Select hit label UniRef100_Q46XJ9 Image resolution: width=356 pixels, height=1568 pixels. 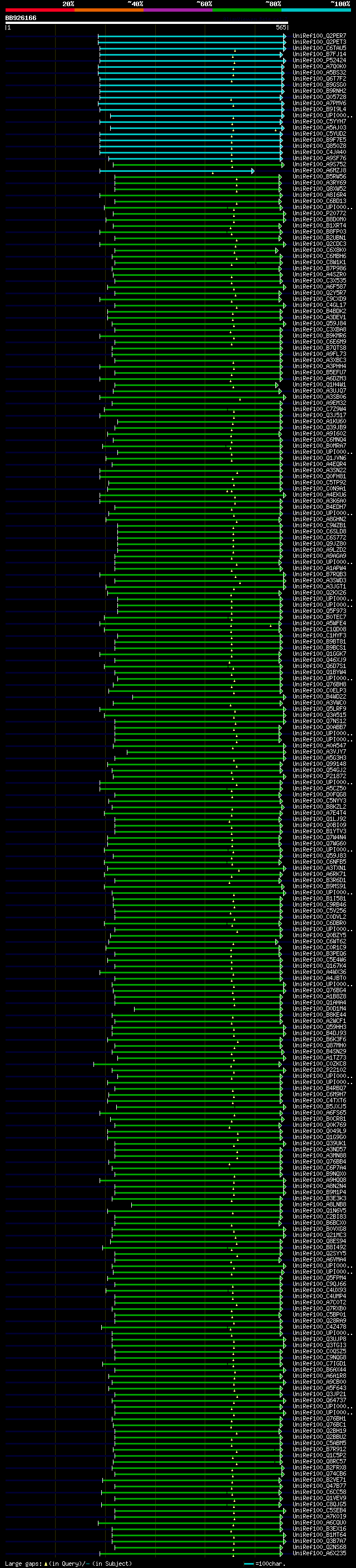[319, 659]
